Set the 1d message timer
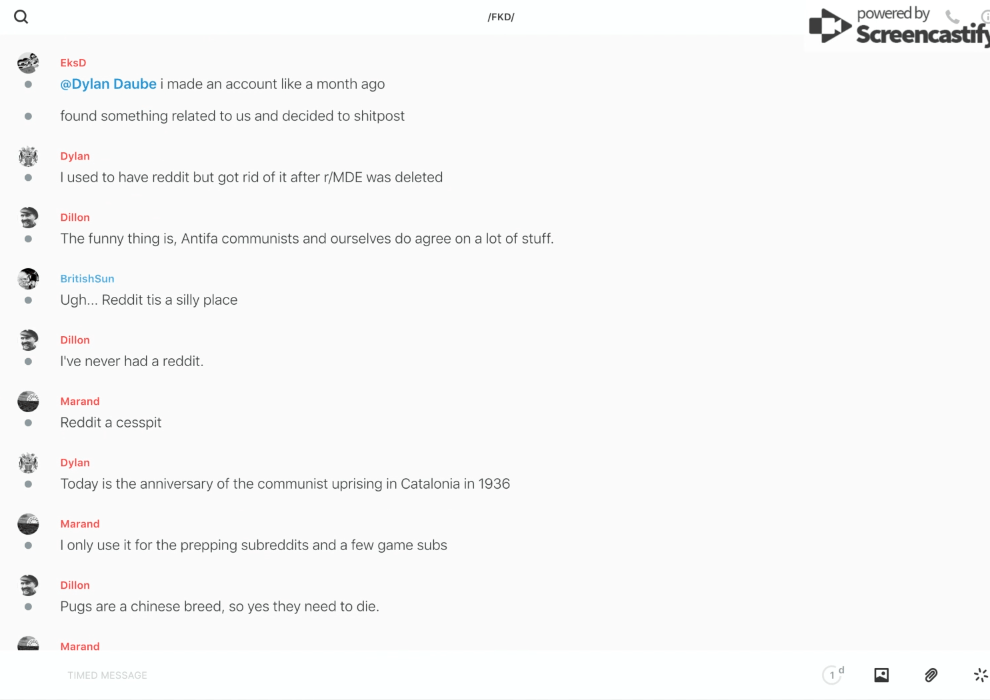Screen dimensions: 990x700 point(833,675)
